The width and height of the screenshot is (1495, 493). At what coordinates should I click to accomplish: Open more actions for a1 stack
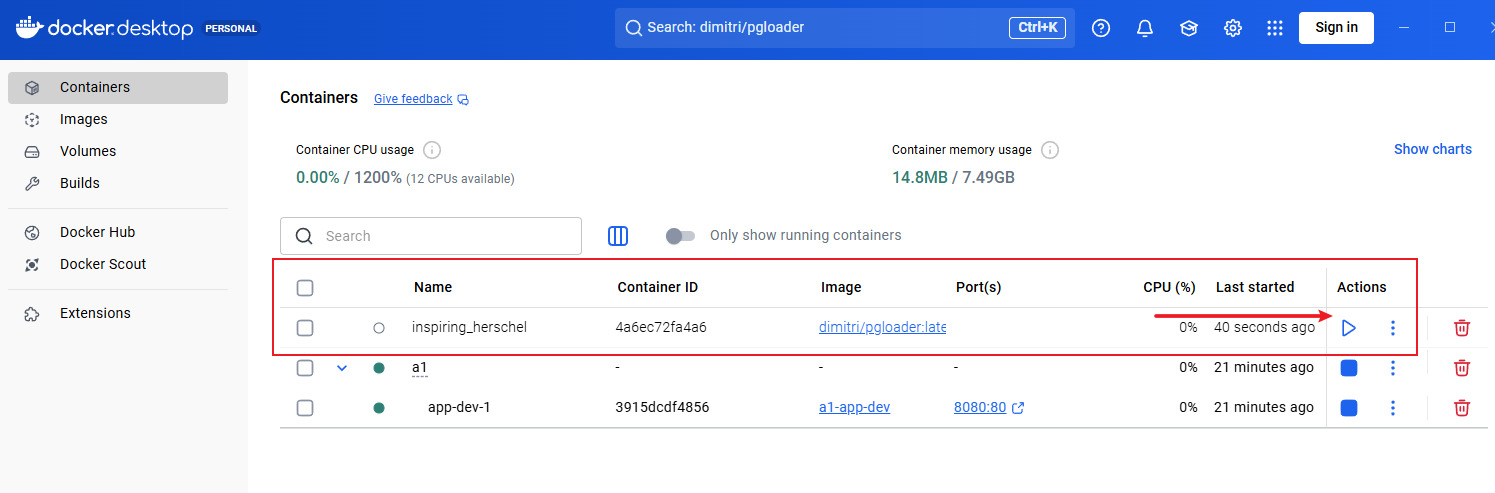click(x=1392, y=368)
